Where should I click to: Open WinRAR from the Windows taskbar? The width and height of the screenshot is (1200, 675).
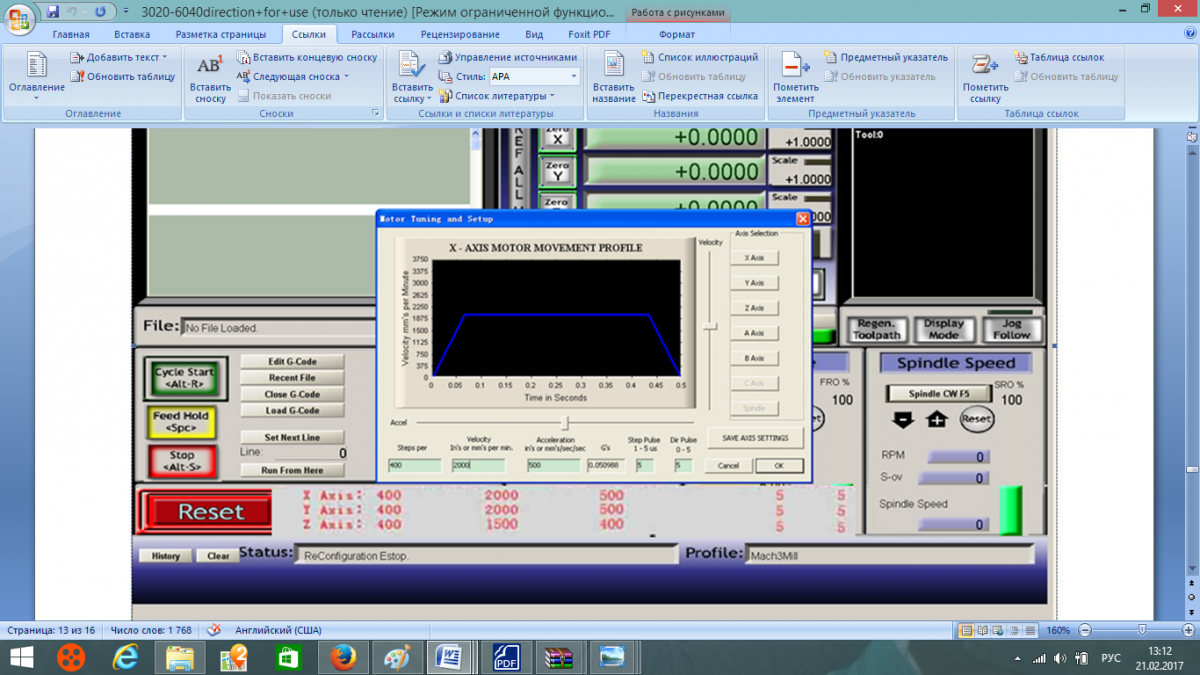[x=558, y=657]
